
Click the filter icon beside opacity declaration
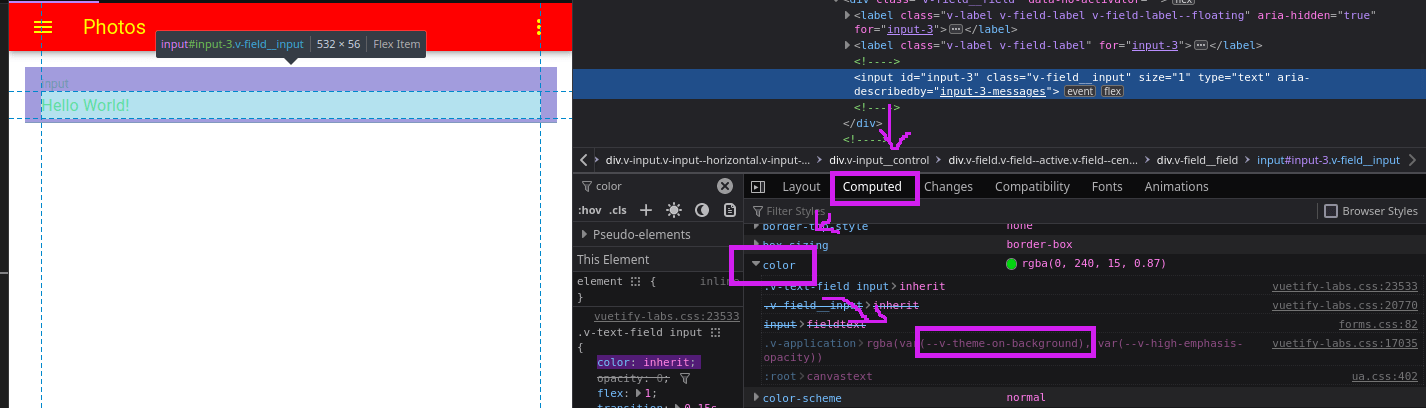pos(685,379)
